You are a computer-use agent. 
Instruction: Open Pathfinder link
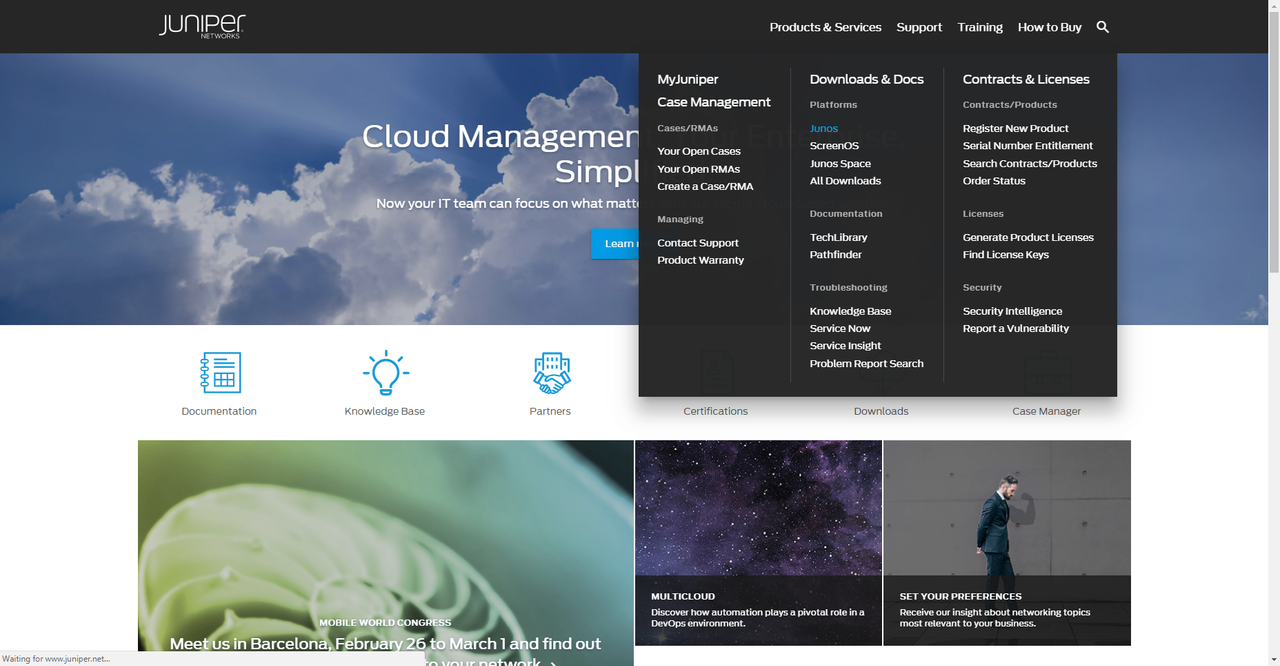click(836, 255)
